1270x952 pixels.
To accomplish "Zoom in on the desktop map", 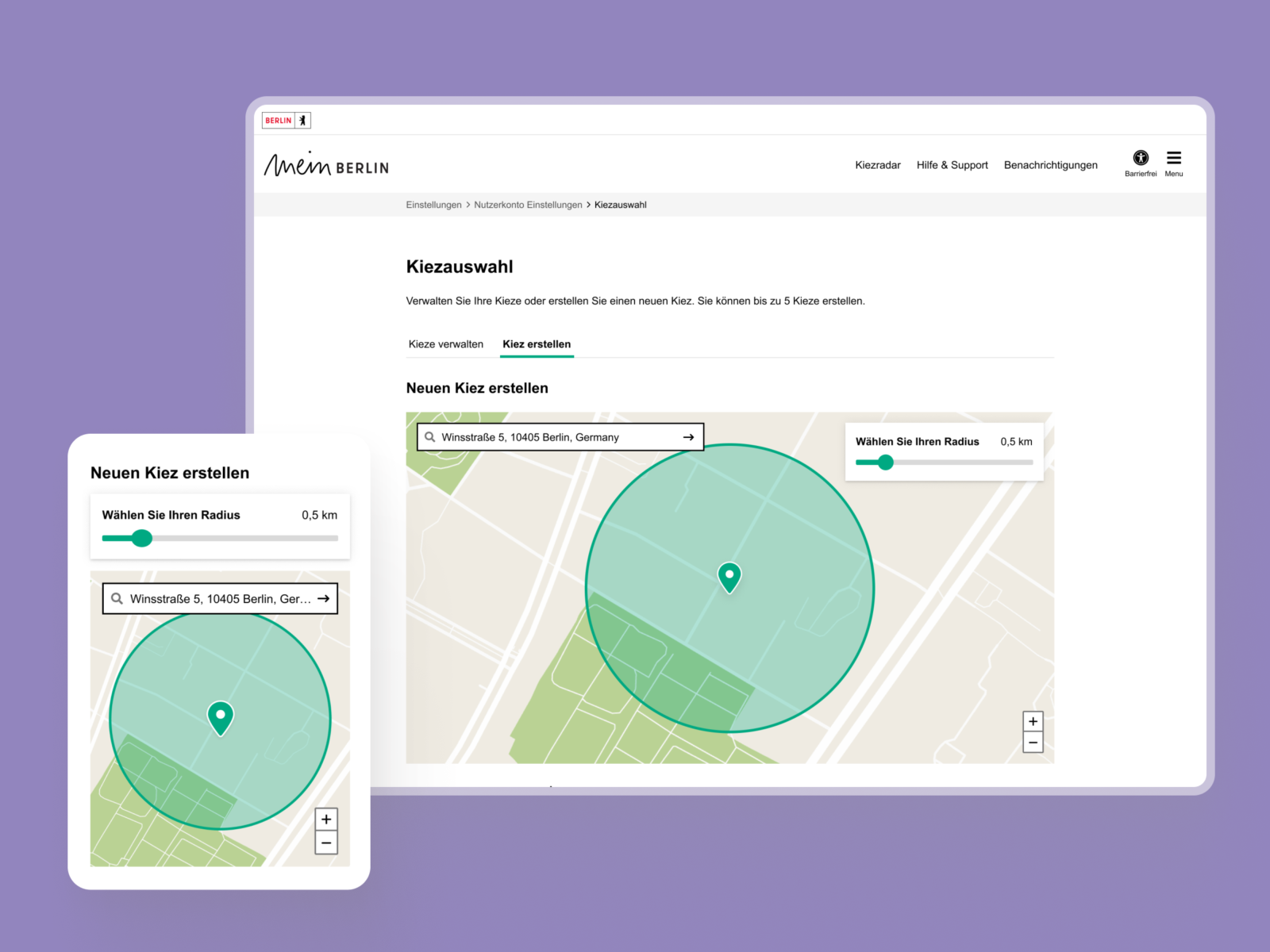I will [x=1033, y=721].
